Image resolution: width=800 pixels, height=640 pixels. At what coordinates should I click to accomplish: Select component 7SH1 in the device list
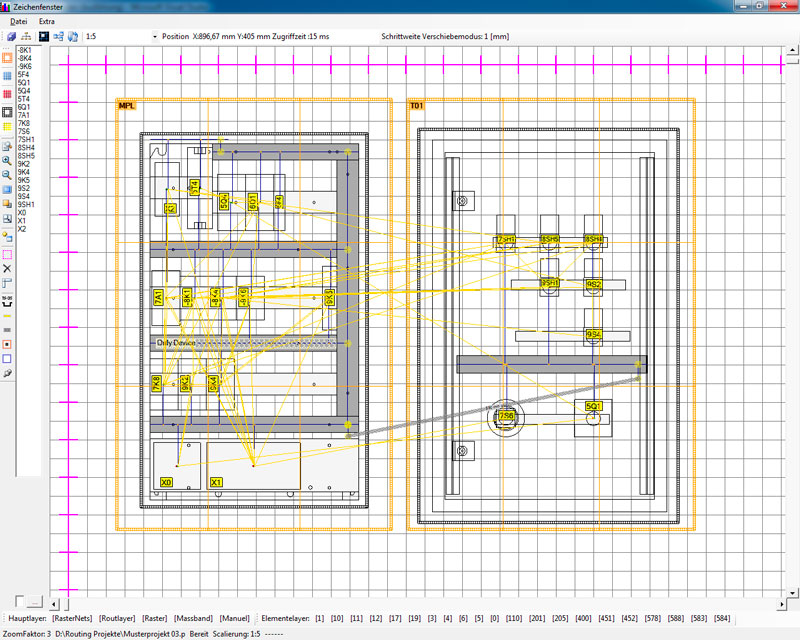(x=27, y=139)
